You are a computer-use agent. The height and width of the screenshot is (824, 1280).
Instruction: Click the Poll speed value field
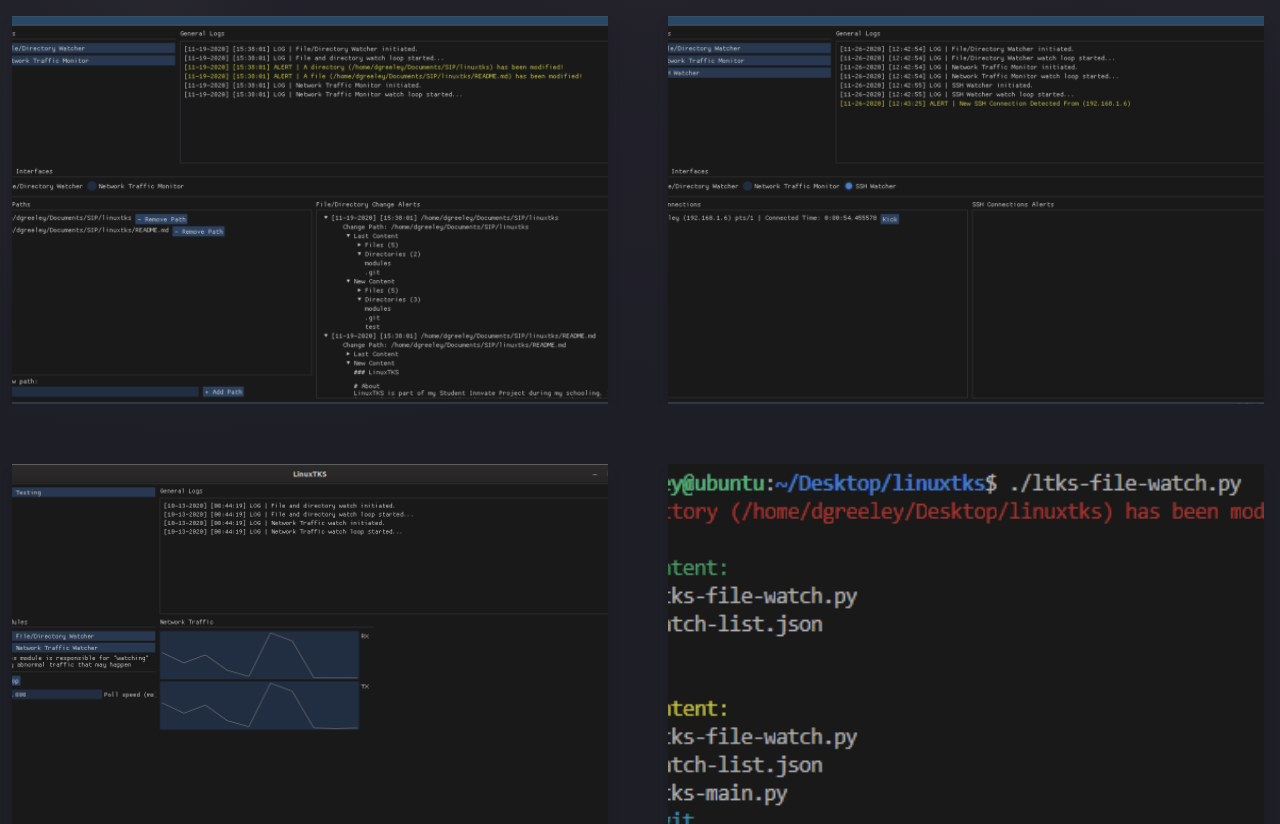point(57,694)
